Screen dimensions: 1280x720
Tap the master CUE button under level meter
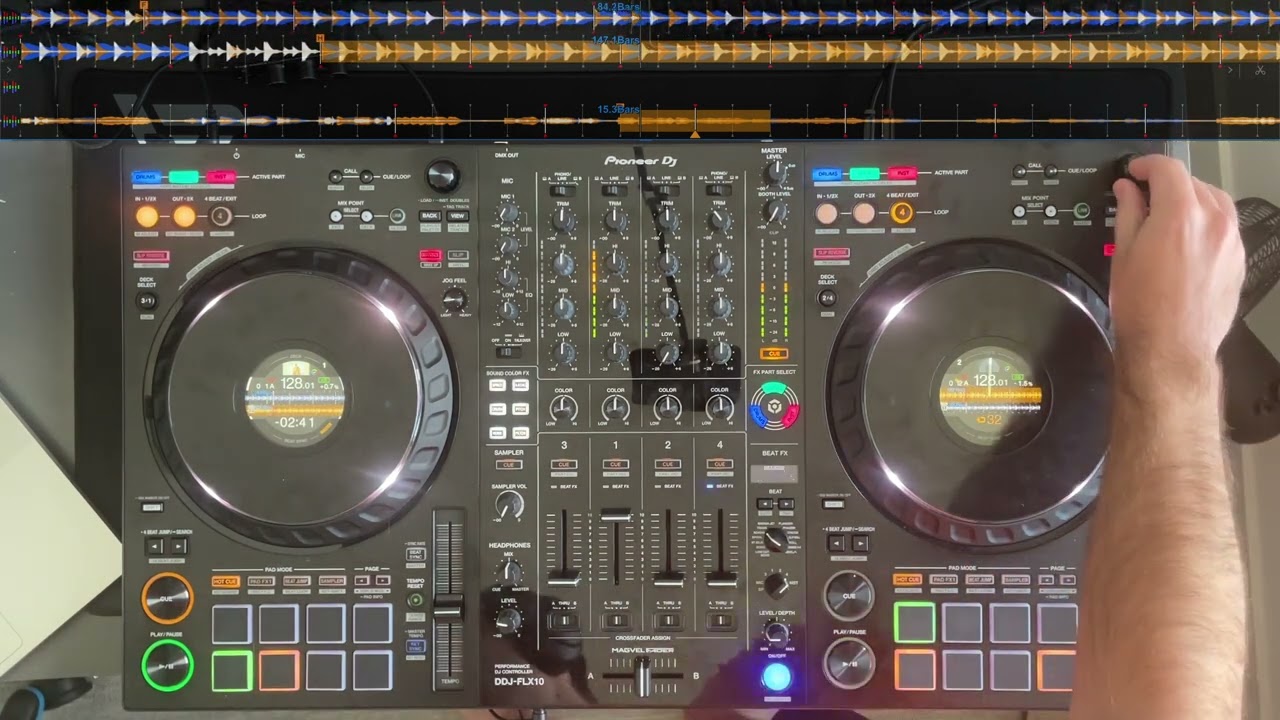pos(774,354)
